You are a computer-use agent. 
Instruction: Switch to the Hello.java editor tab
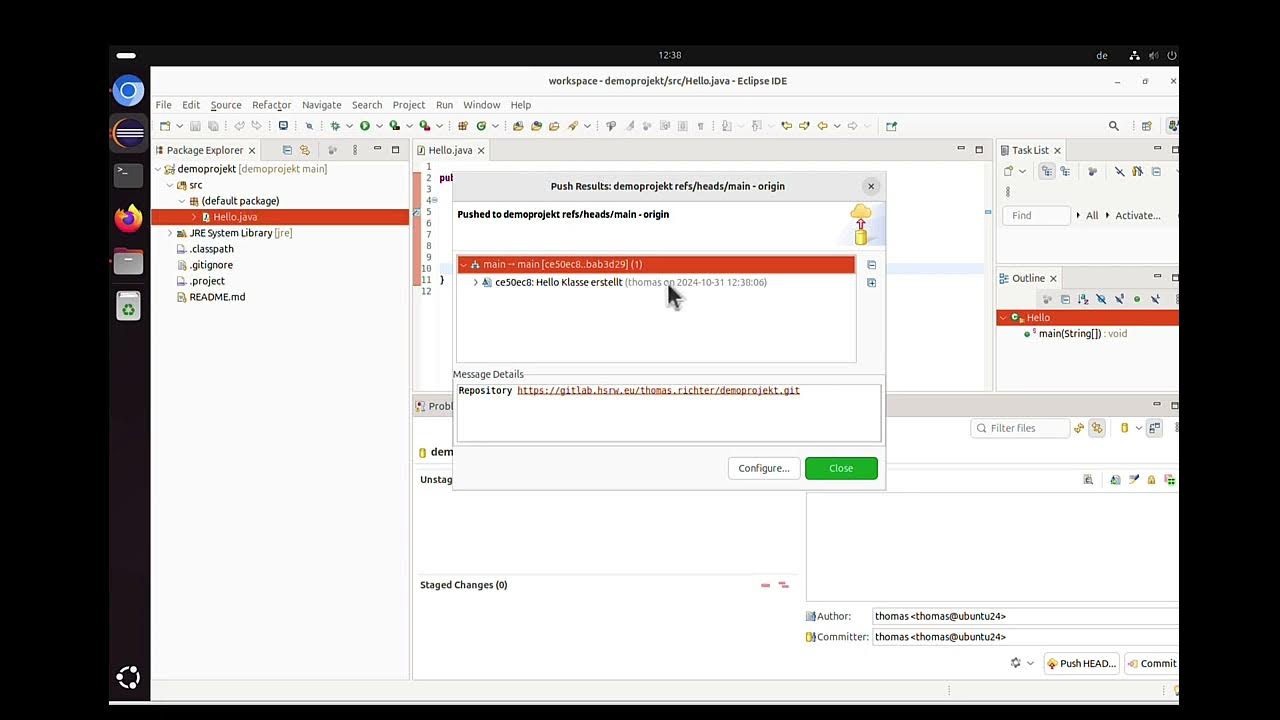click(x=450, y=150)
